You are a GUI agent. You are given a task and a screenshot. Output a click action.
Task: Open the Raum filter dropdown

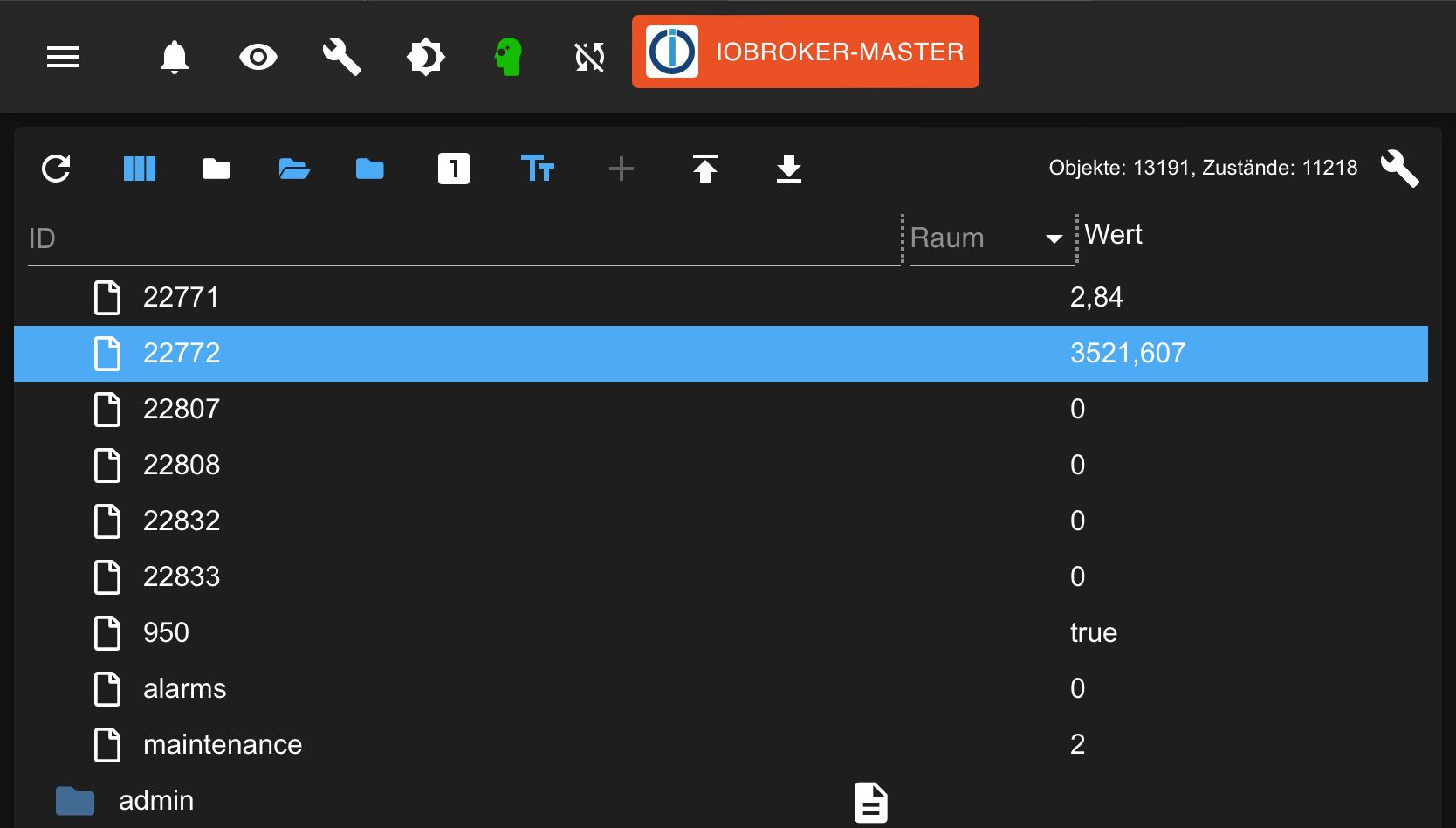(x=992, y=238)
